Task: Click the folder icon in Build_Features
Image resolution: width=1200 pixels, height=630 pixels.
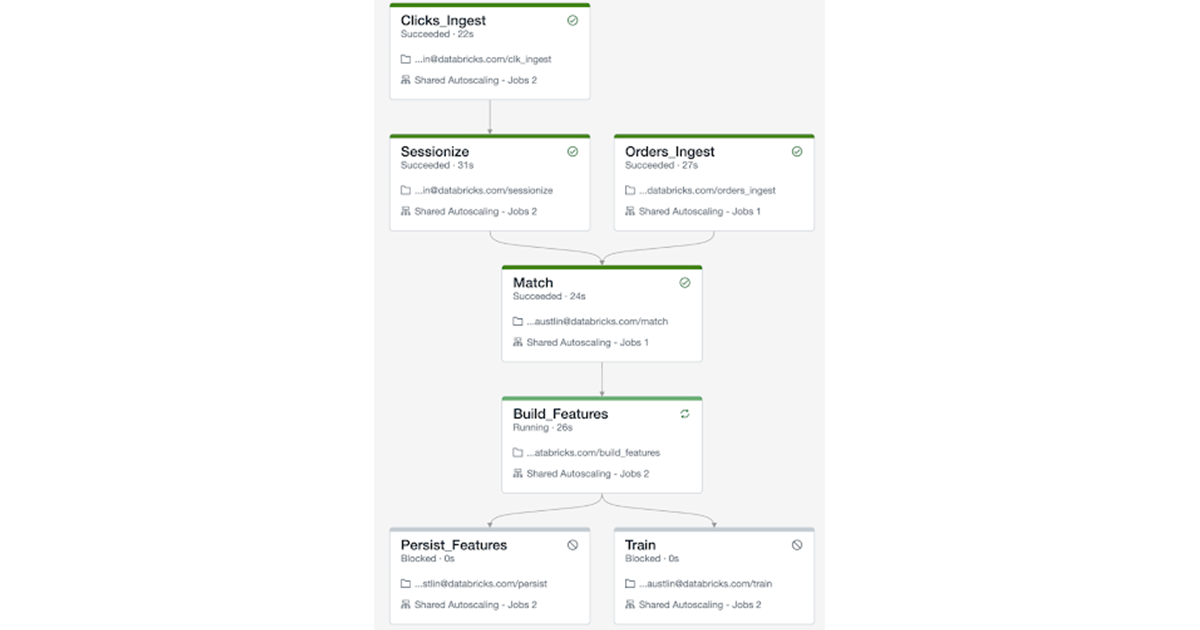Action: tap(518, 452)
